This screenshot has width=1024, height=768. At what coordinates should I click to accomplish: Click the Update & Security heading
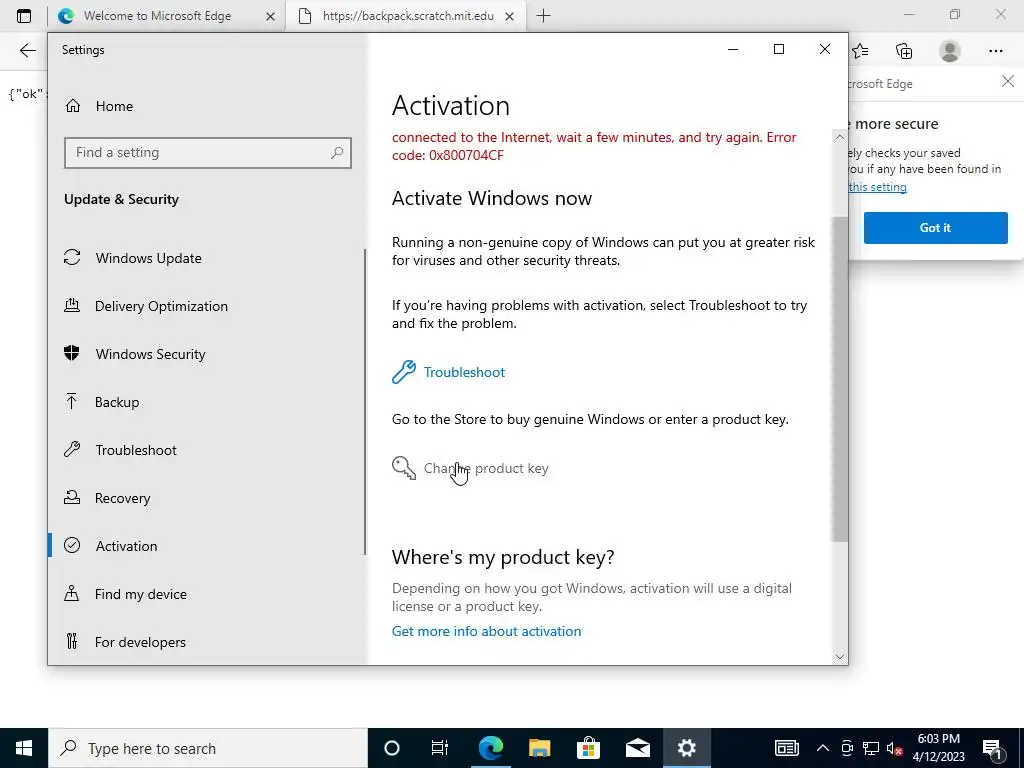click(121, 199)
